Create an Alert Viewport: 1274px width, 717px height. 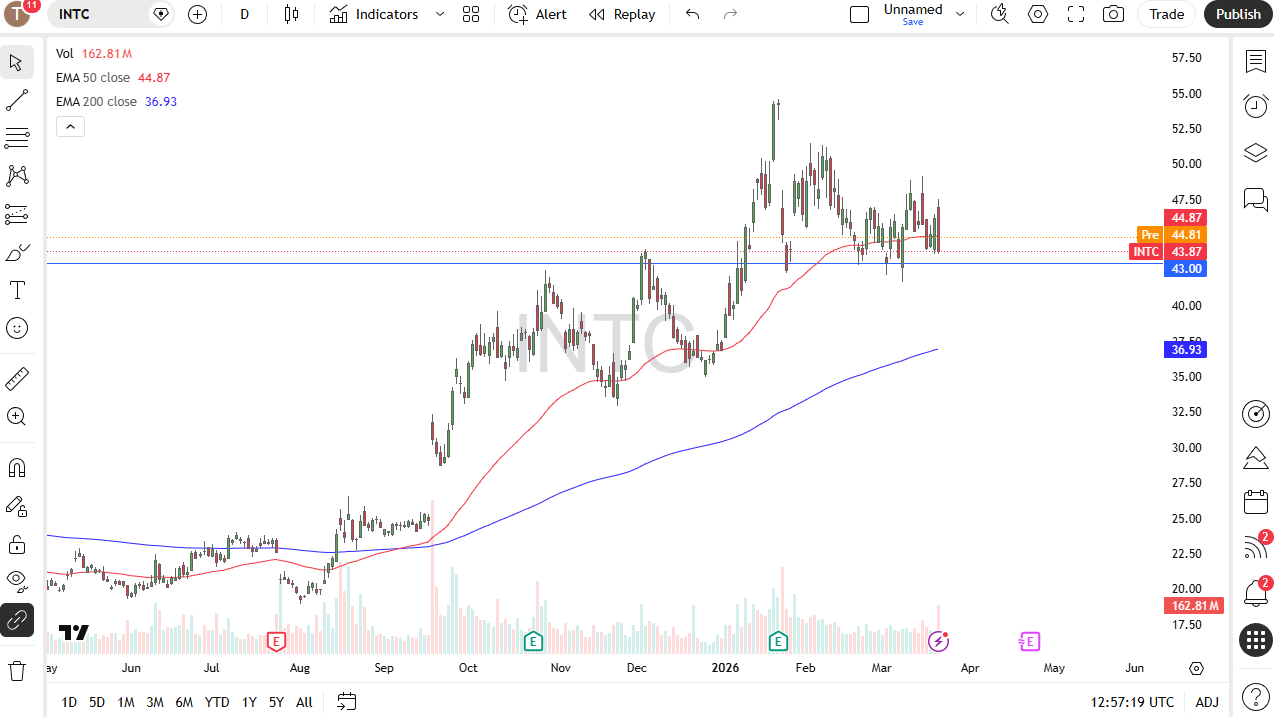(x=538, y=14)
